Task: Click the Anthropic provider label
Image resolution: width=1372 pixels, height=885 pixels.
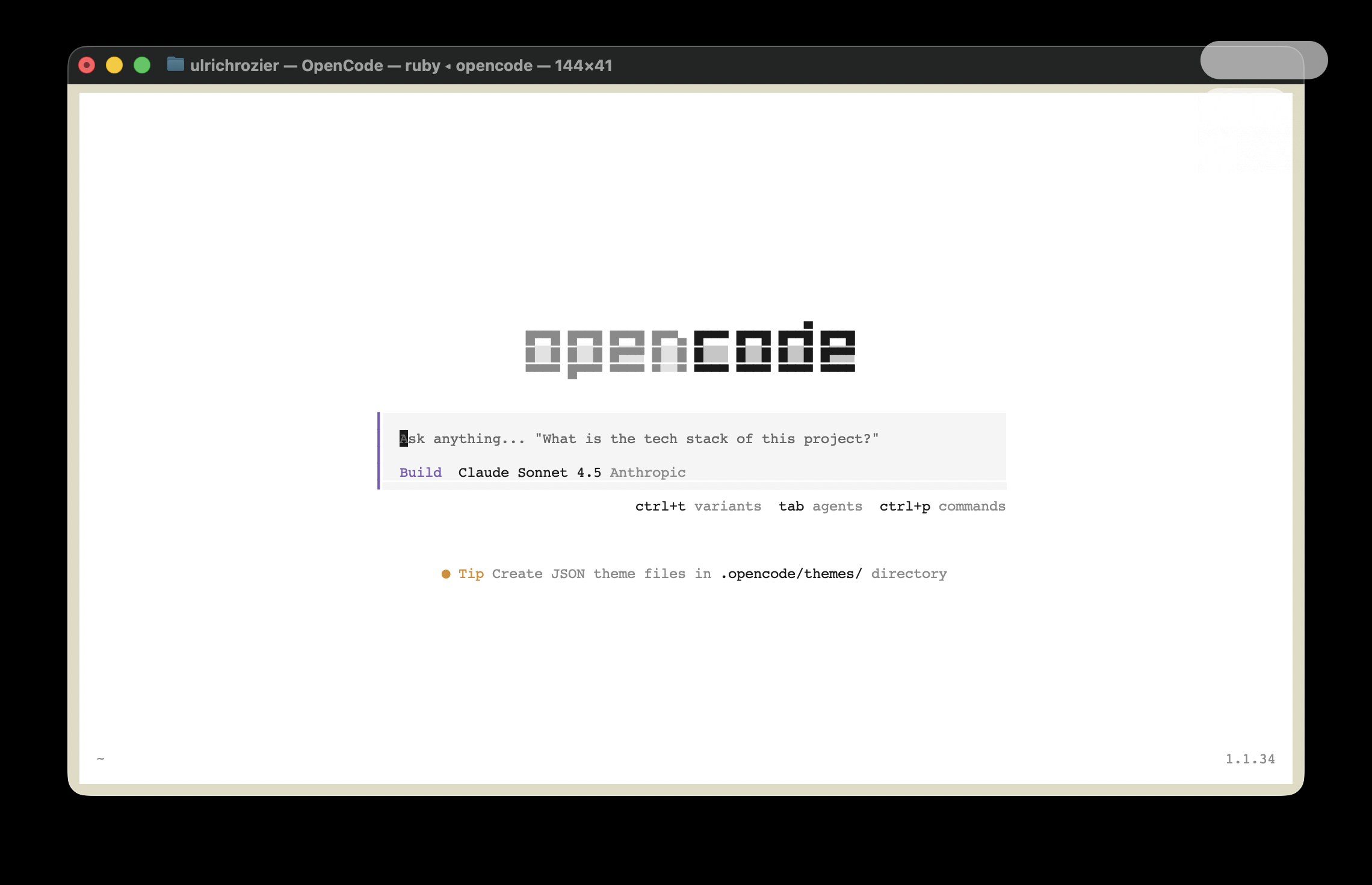Action: 647,473
